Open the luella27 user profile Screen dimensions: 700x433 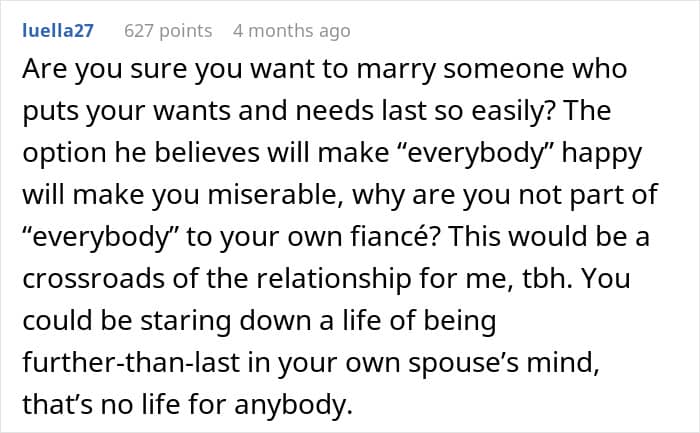(58, 30)
